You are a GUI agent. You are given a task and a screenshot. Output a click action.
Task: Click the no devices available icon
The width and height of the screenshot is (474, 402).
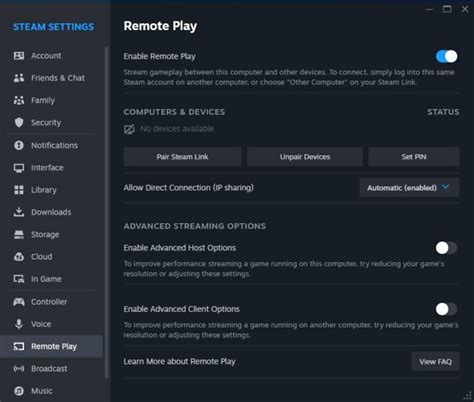point(129,129)
